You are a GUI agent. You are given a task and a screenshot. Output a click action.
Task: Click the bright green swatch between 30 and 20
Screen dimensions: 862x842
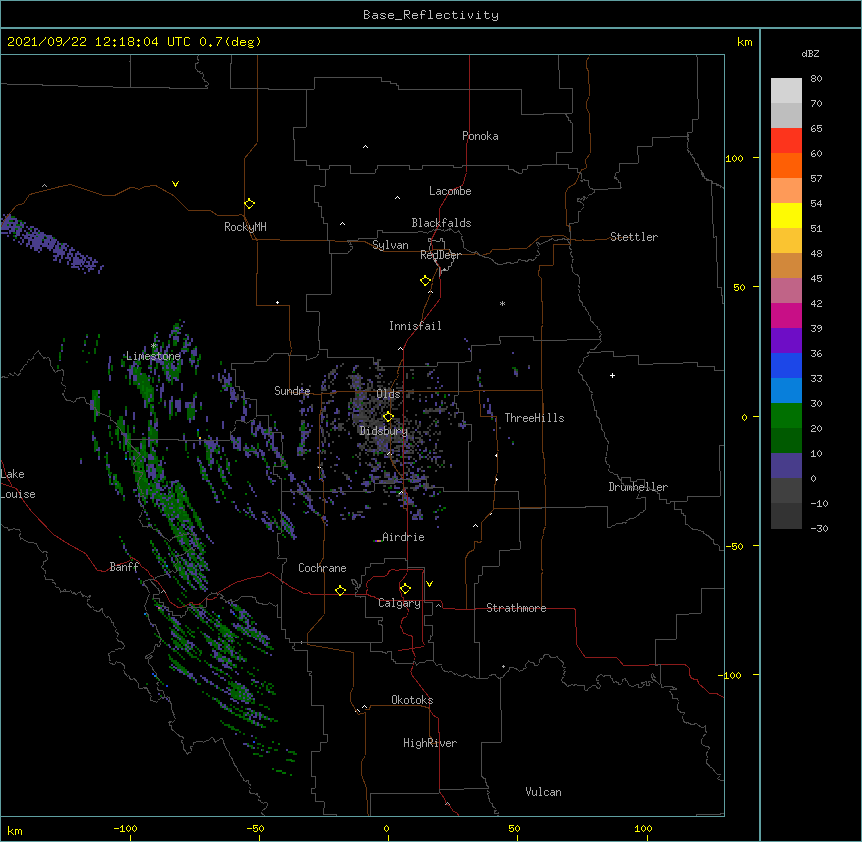[786, 416]
